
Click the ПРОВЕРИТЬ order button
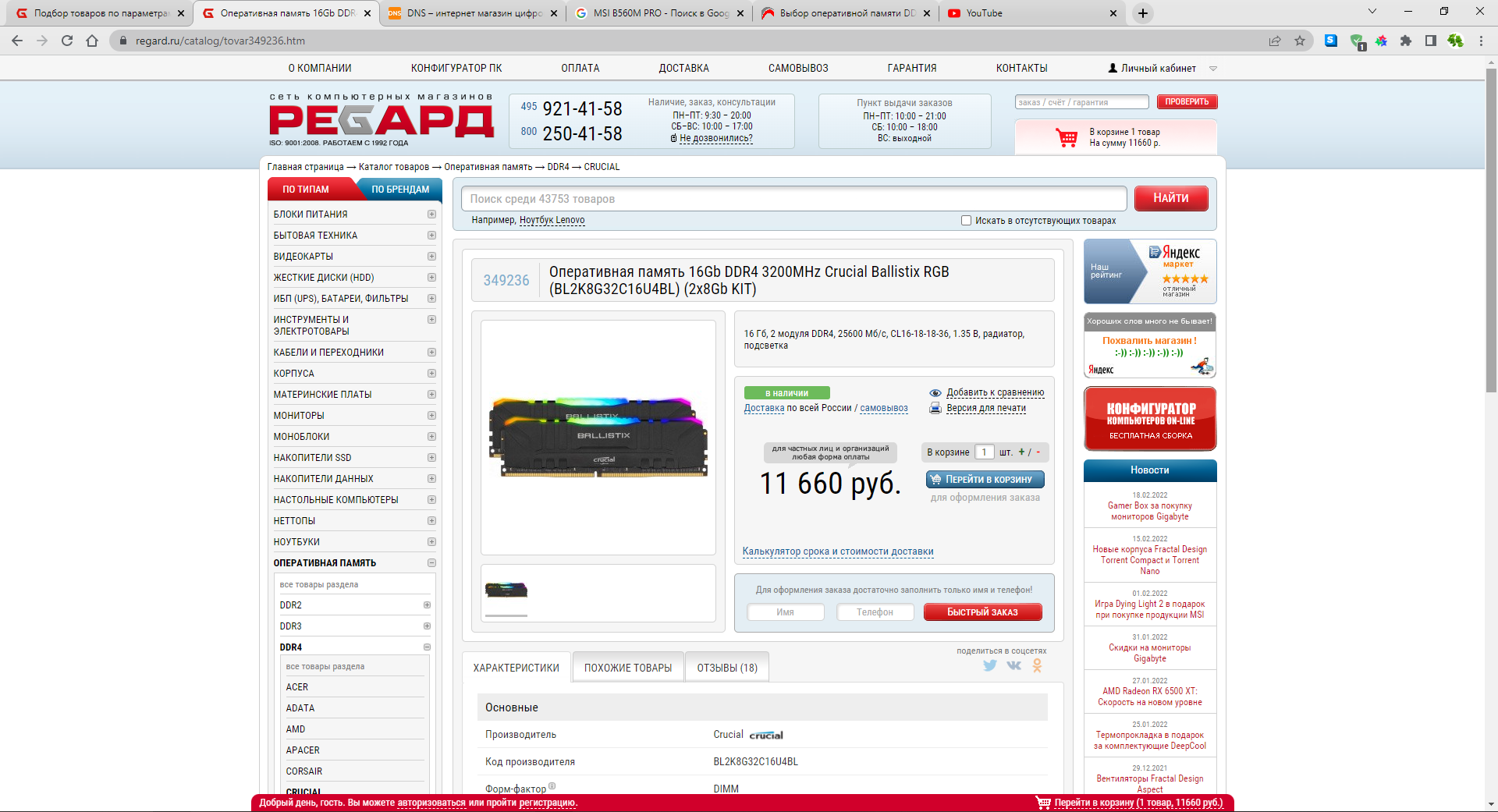tap(1187, 102)
